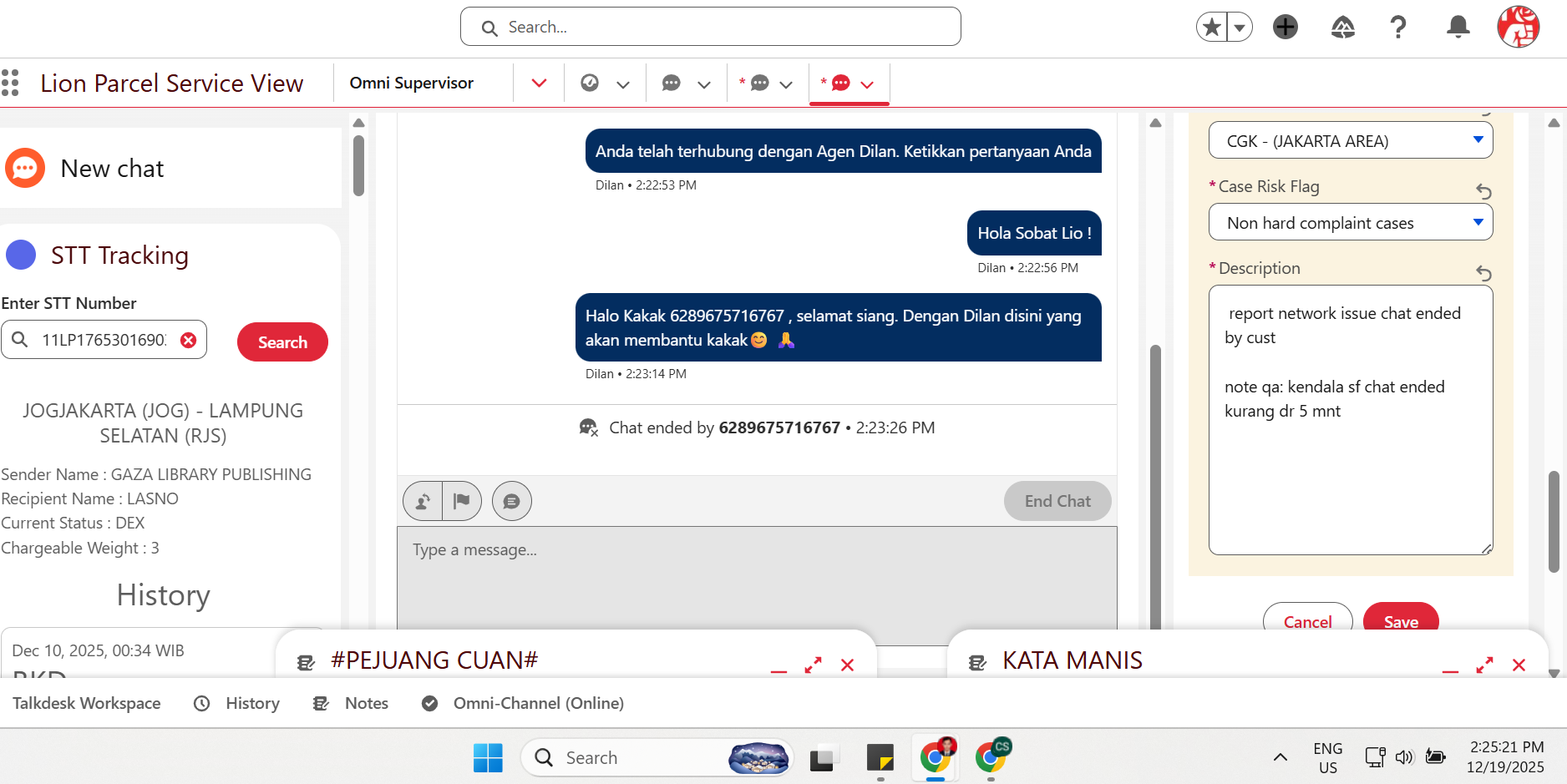
Task: Clear the STT number field
Action: tap(189, 340)
